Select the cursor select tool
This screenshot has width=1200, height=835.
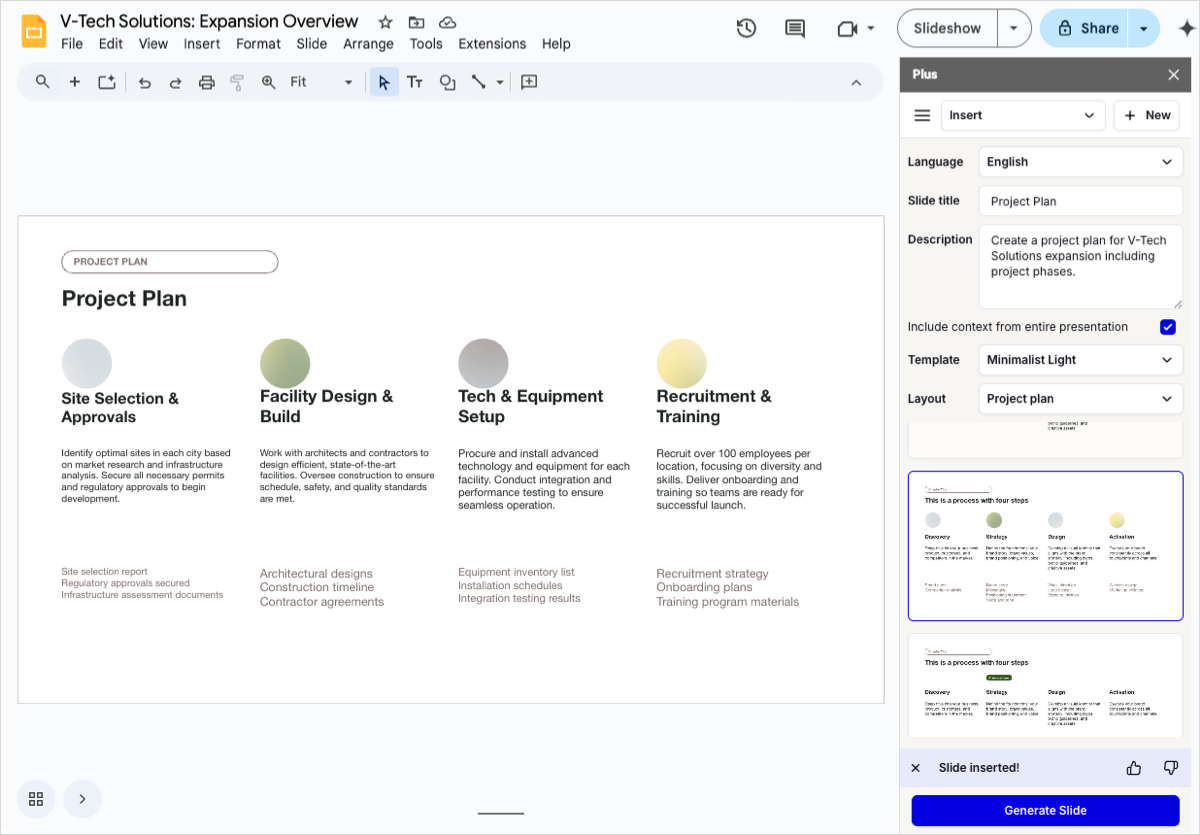(384, 82)
